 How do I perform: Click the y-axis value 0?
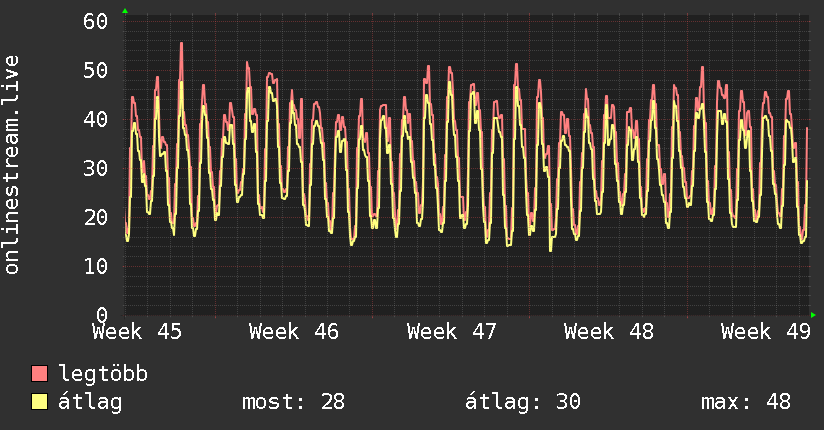(x=102, y=315)
